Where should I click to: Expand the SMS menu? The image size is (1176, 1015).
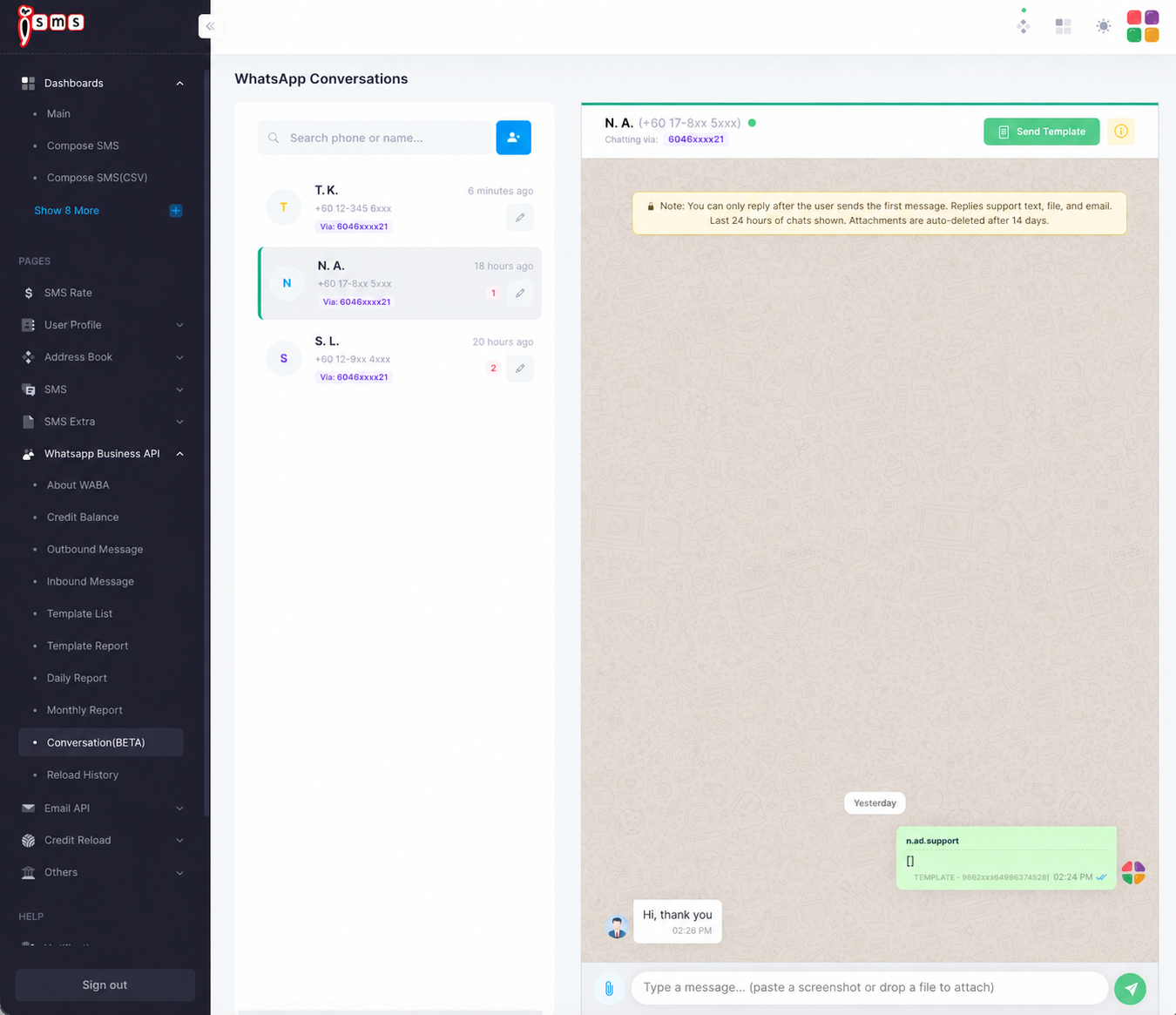179,389
